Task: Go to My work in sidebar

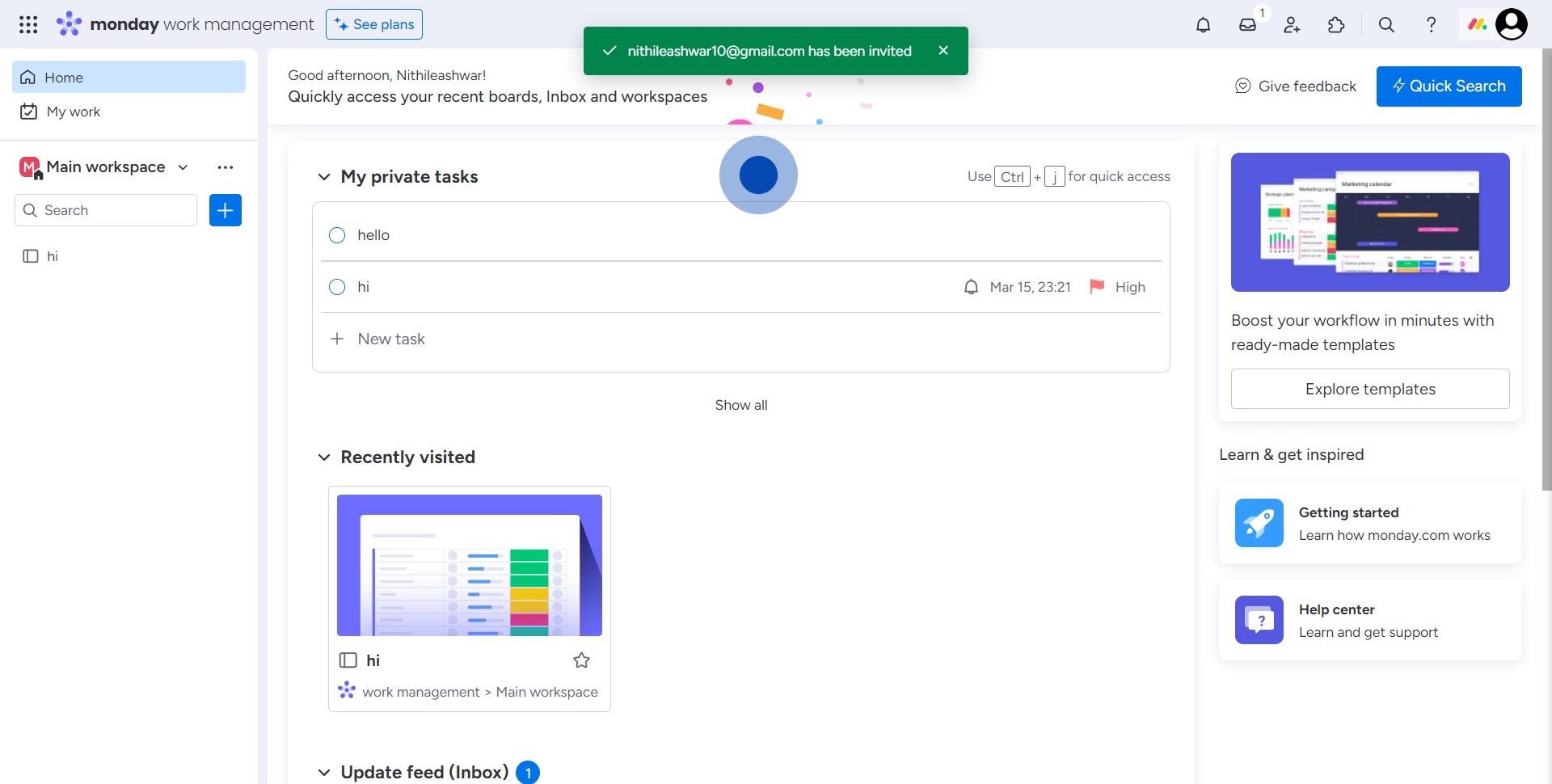Action: [73, 112]
